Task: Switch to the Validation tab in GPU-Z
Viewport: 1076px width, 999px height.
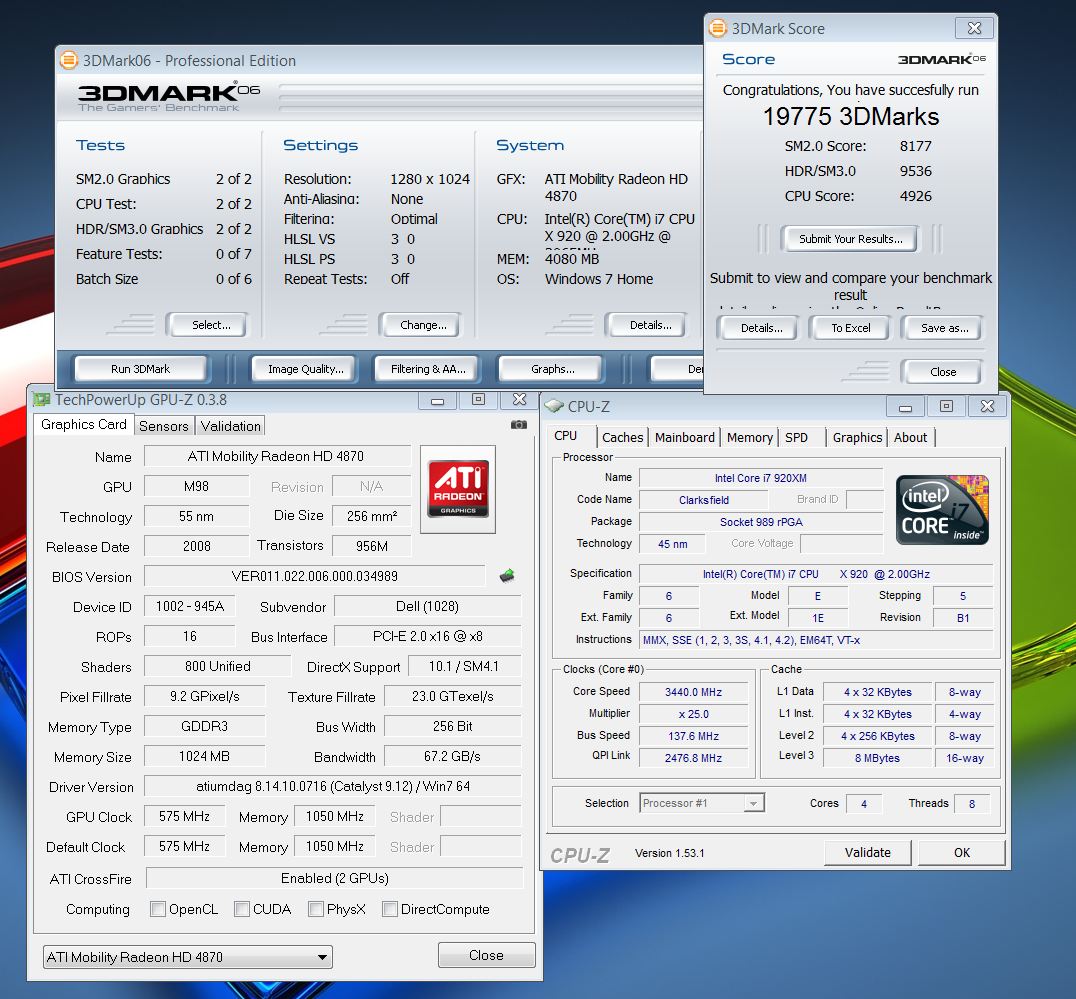Action: (231, 426)
